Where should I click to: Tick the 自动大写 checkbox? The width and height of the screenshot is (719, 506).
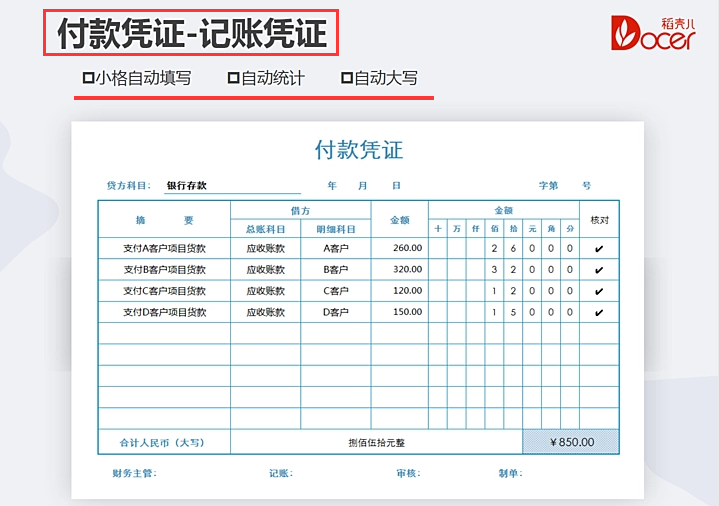(x=347, y=78)
